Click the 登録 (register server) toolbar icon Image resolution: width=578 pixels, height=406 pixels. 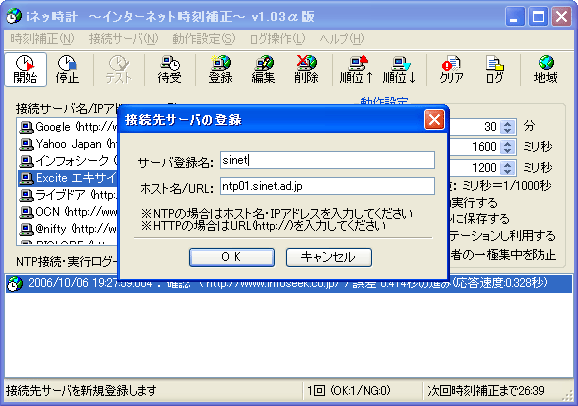(x=220, y=69)
